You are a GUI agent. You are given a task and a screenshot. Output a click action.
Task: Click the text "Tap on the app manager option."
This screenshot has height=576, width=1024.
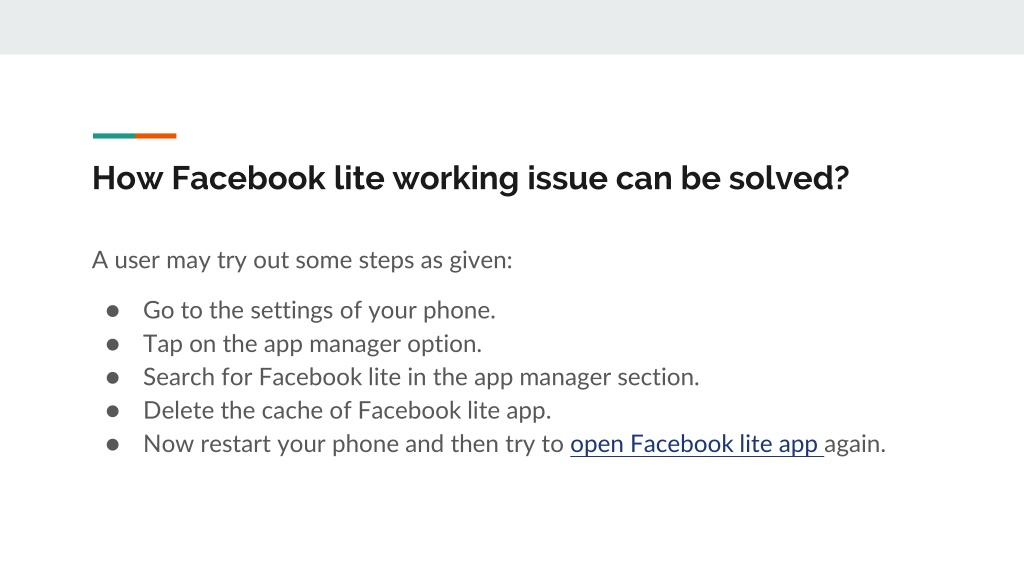click(312, 344)
